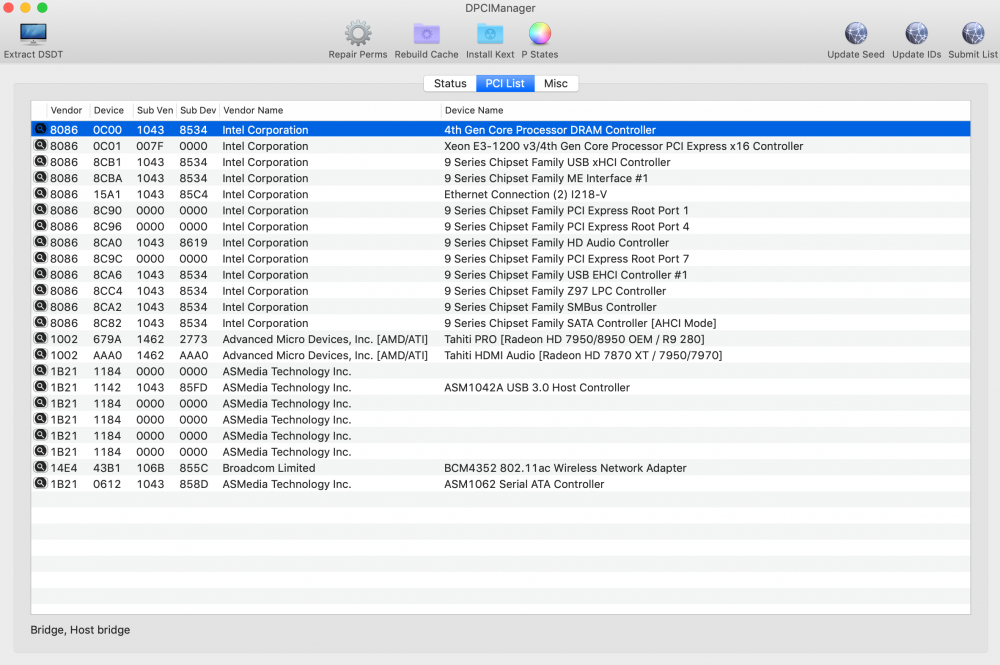Click magnifier icon for ASM1042A USB row
This screenshot has width=1000, height=665.
pyautogui.click(x=40, y=386)
